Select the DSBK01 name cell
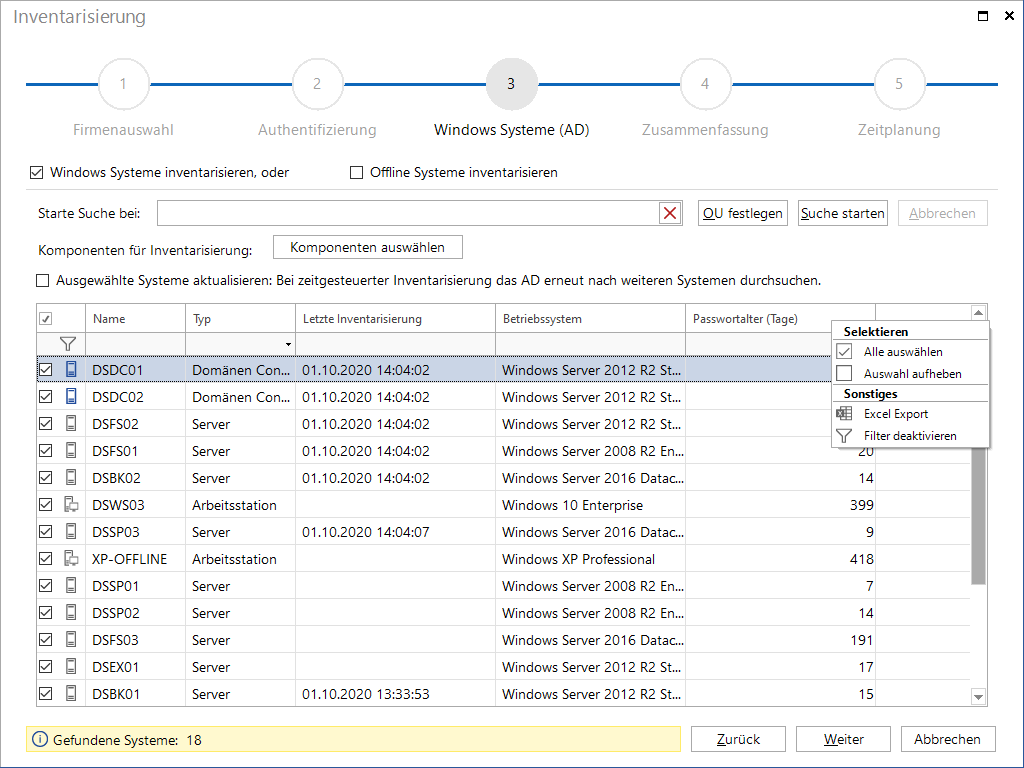Image resolution: width=1024 pixels, height=768 pixels. (x=135, y=694)
